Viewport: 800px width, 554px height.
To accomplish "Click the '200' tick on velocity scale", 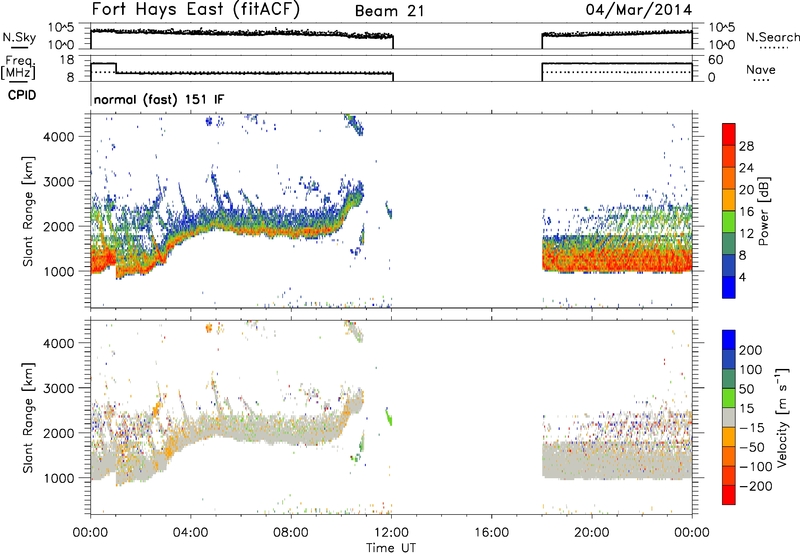I will [751, 350].
